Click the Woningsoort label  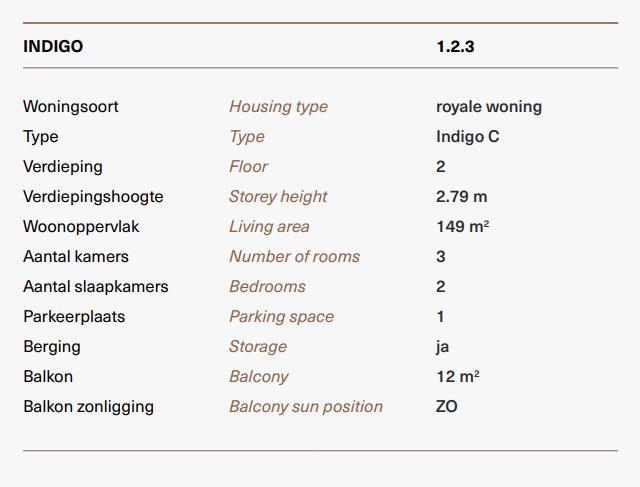[x=71, y=107]
